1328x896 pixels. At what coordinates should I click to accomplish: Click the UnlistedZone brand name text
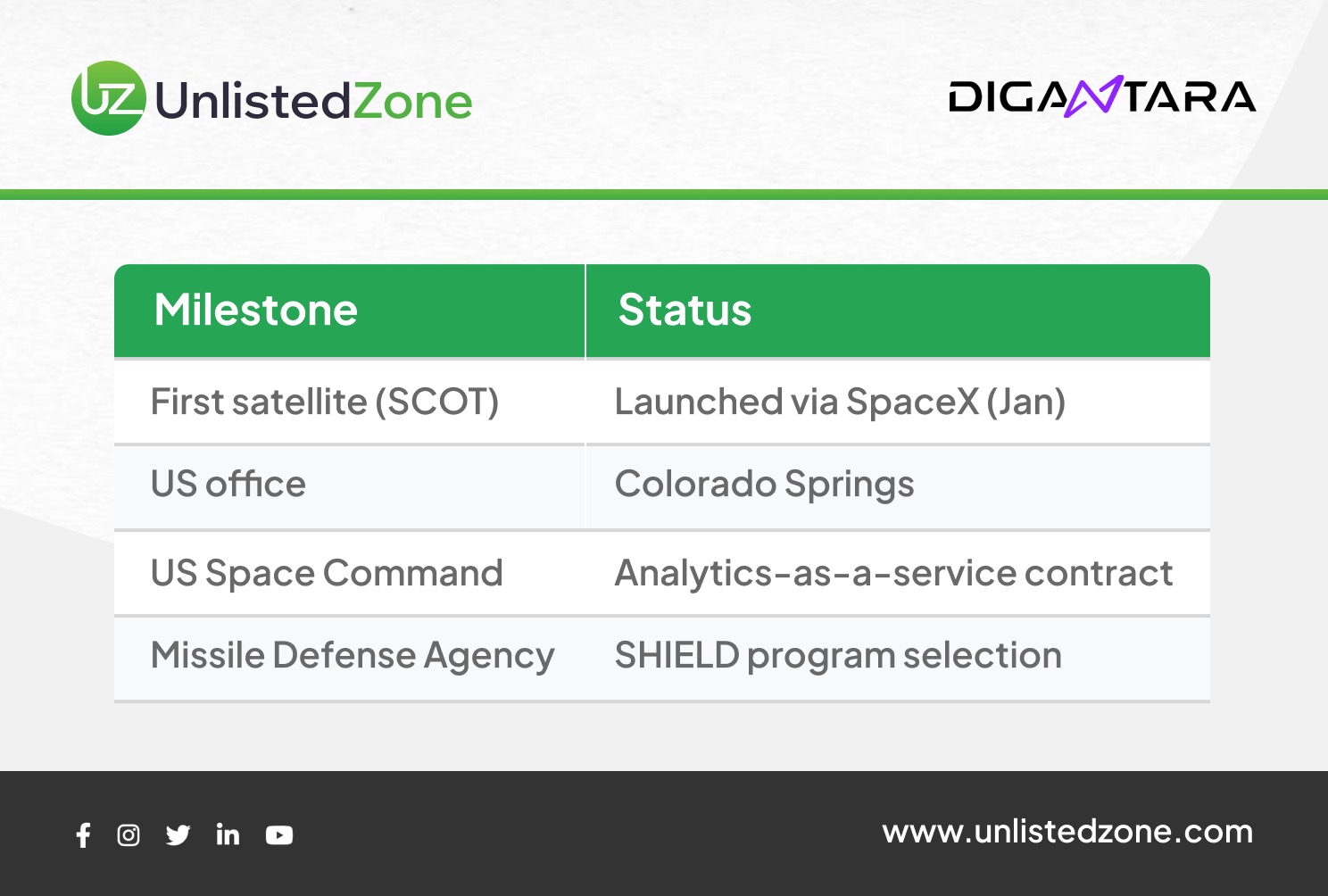tap(313, 101)
